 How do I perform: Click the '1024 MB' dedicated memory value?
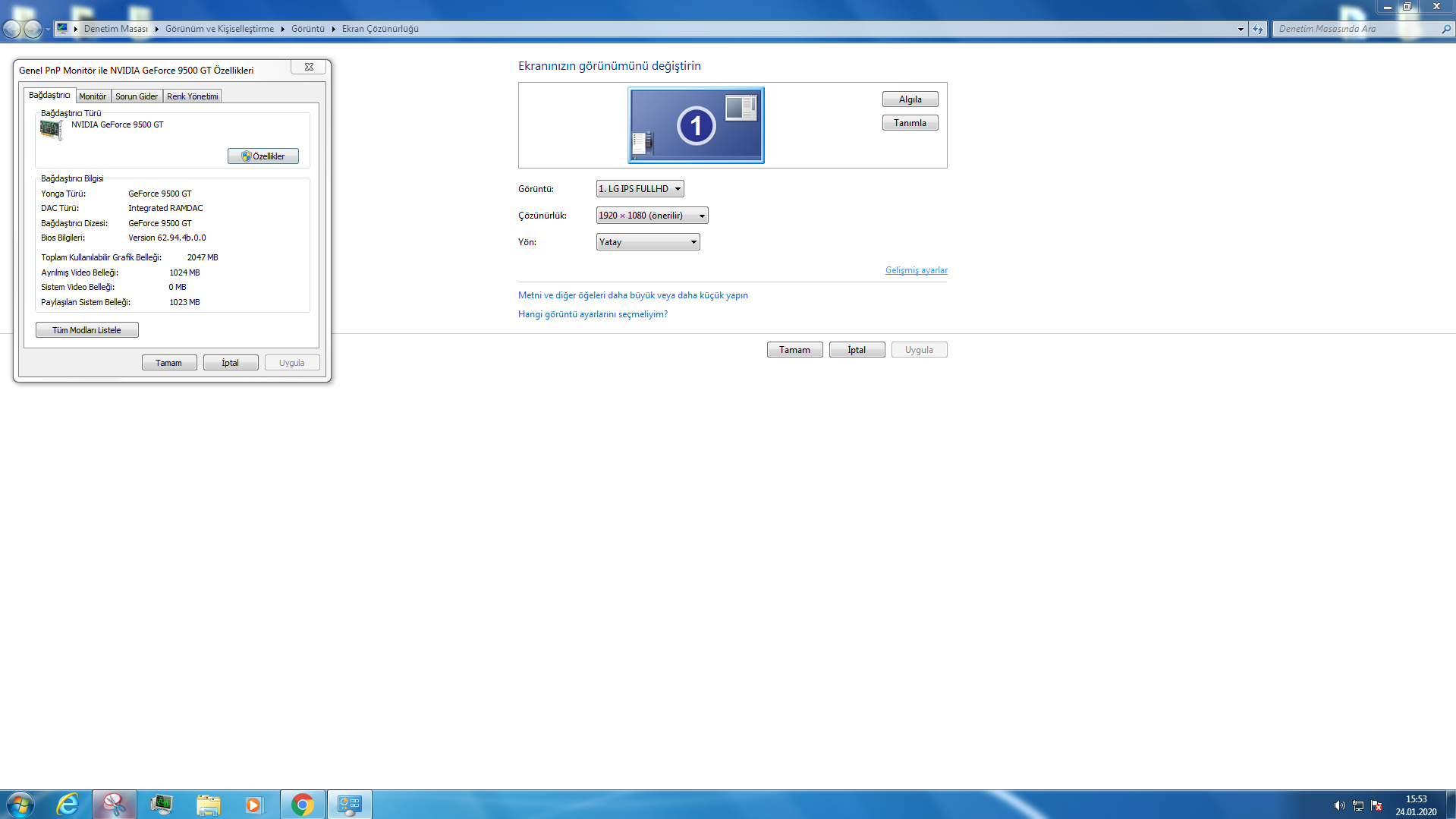pos(184,272)
